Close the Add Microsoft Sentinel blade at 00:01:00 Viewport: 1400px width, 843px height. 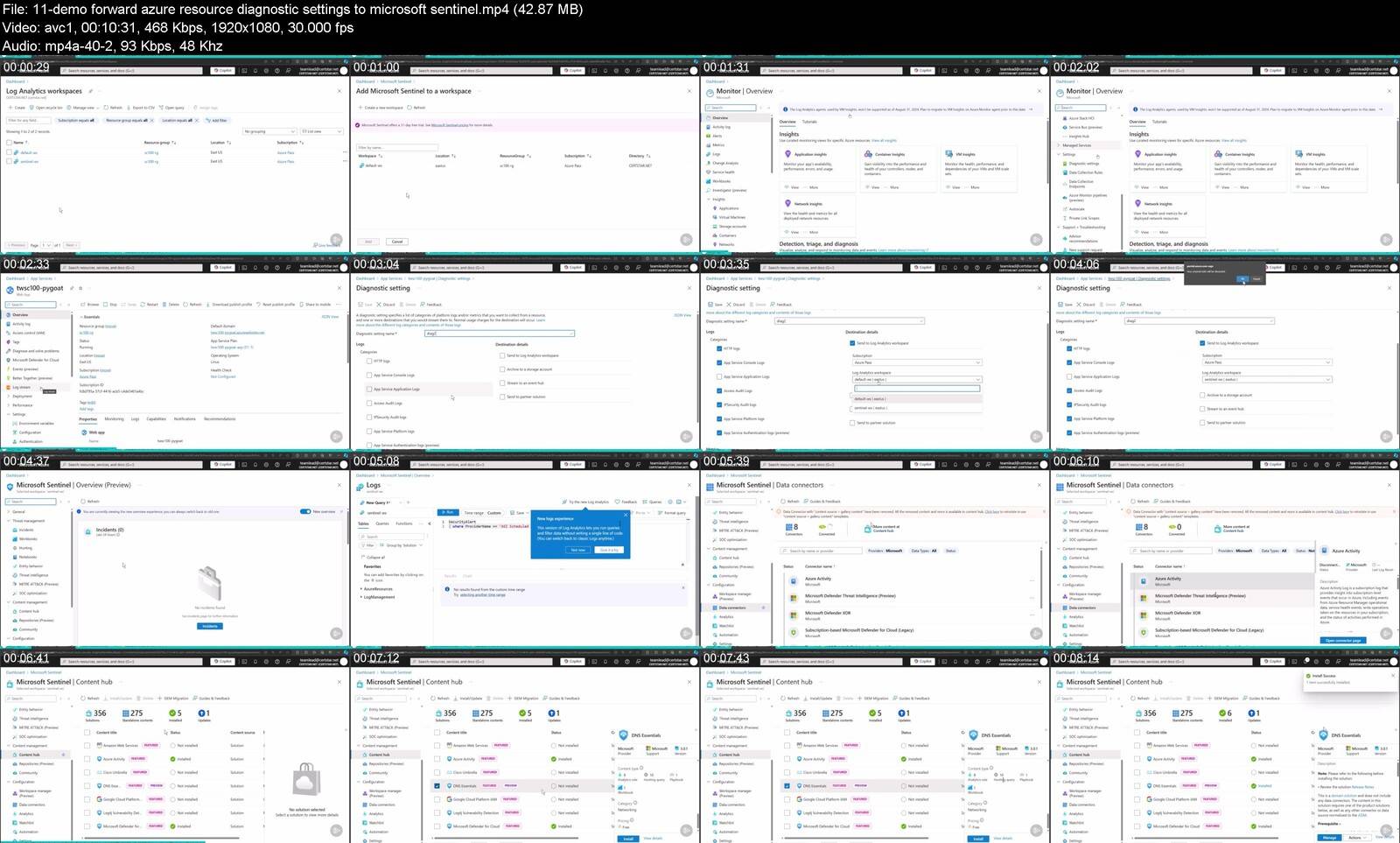coord(689,91)
